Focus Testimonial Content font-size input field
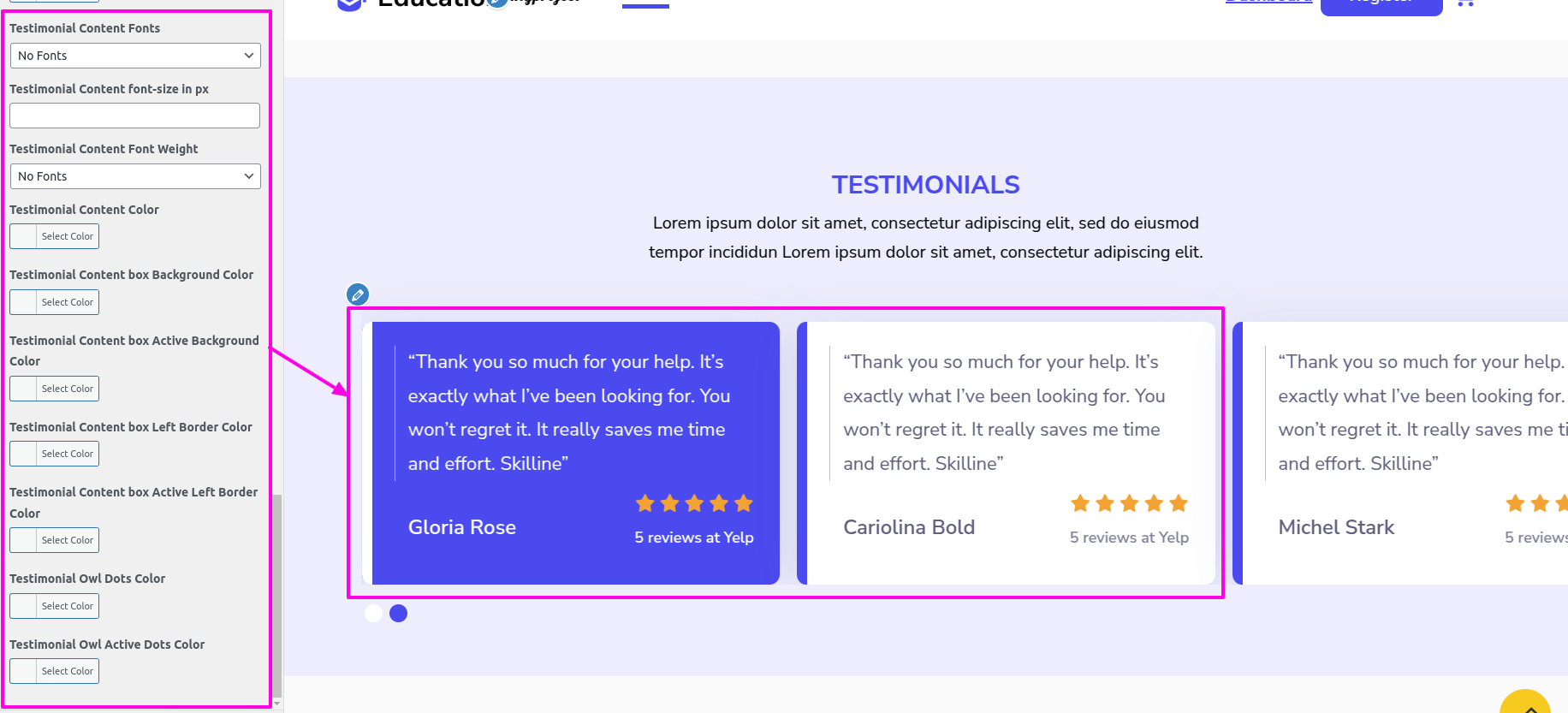 [x=135, y=116]
